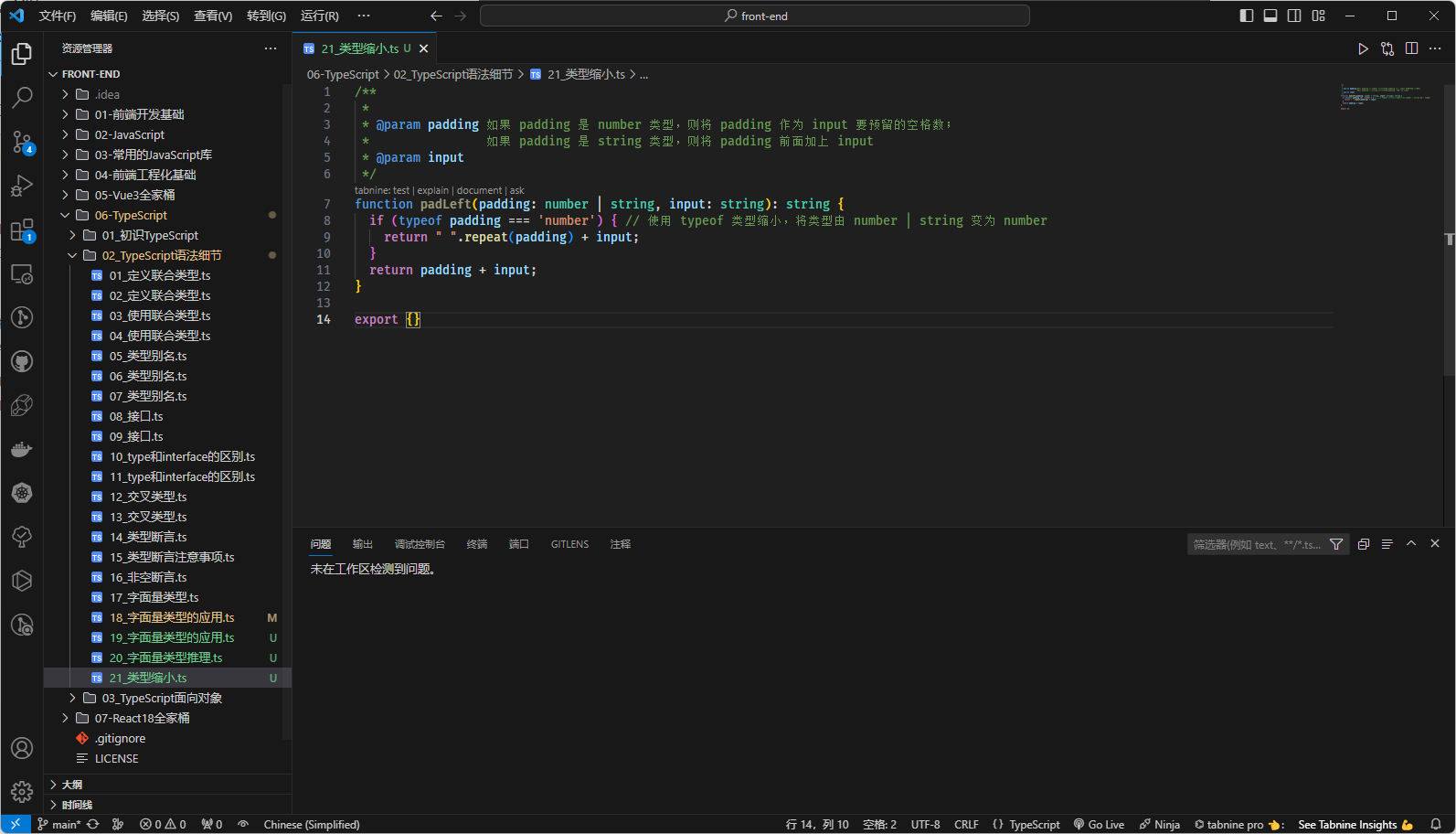Switch to the 终端 panel tab

(477, 544)
